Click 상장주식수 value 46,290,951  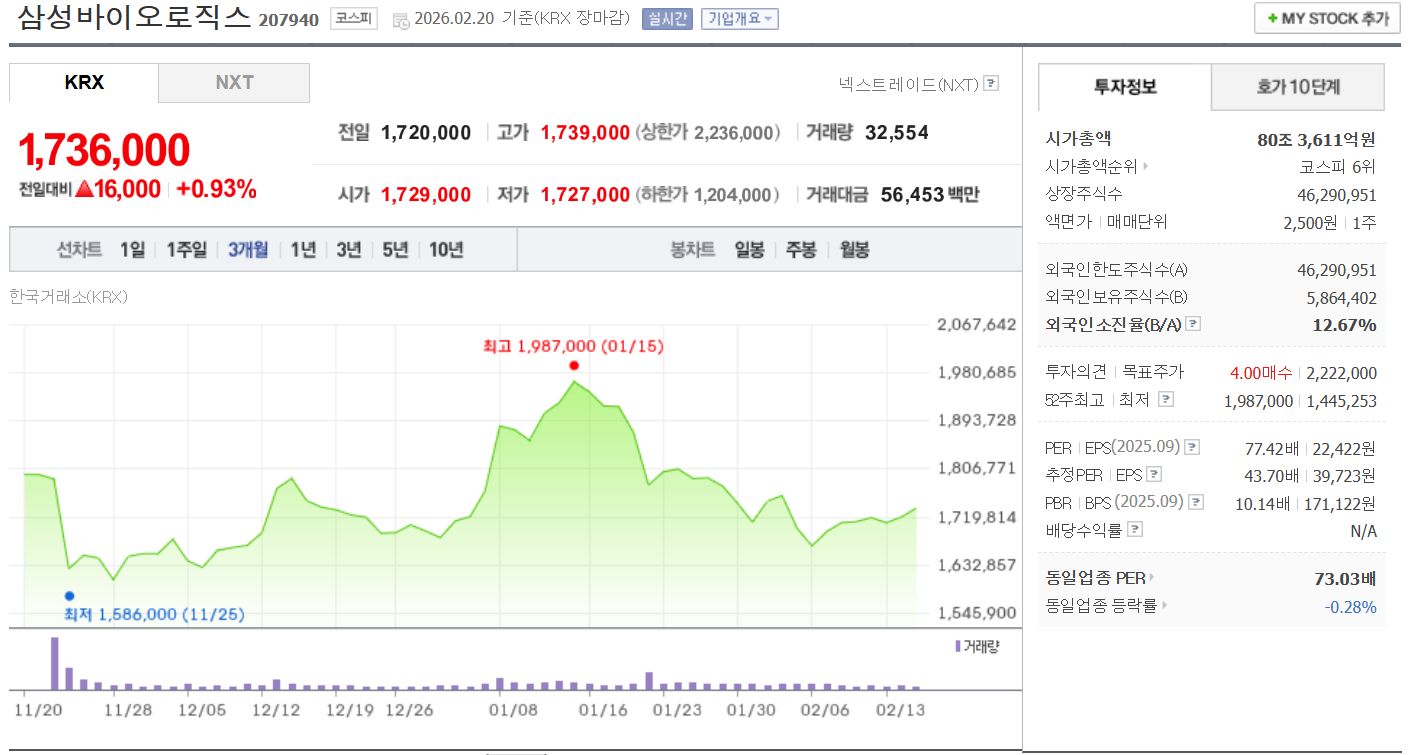(1336, 195)
